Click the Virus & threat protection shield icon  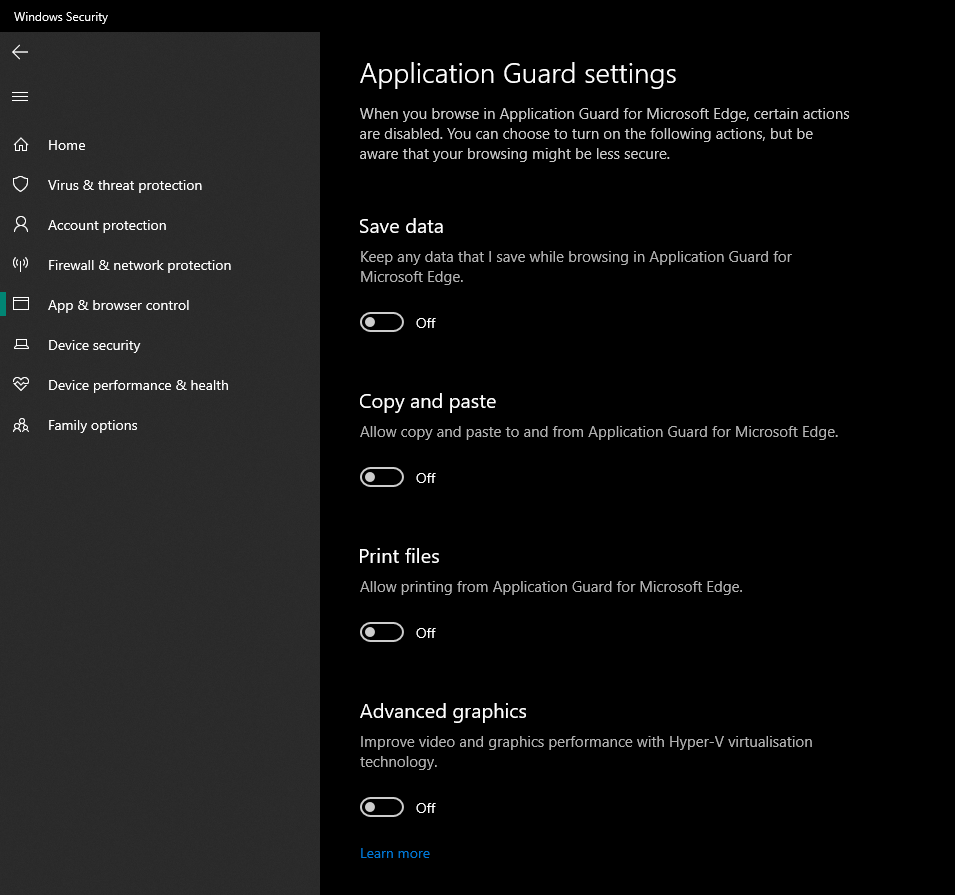click(x=20, y=185)
